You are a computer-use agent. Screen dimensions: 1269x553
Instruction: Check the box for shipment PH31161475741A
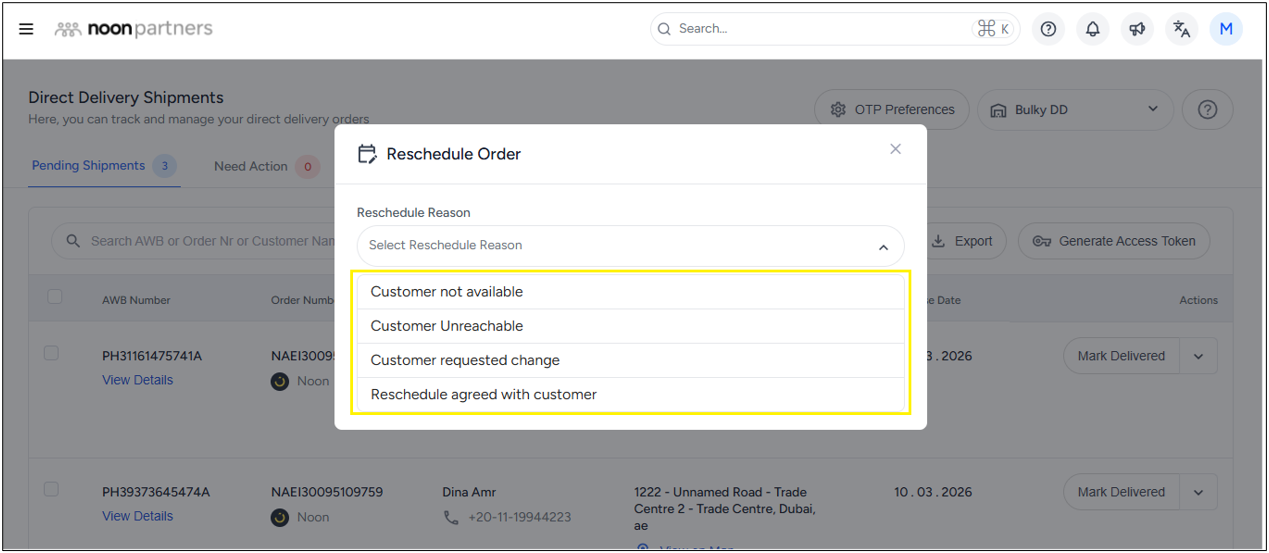click(x=51, y=353)
